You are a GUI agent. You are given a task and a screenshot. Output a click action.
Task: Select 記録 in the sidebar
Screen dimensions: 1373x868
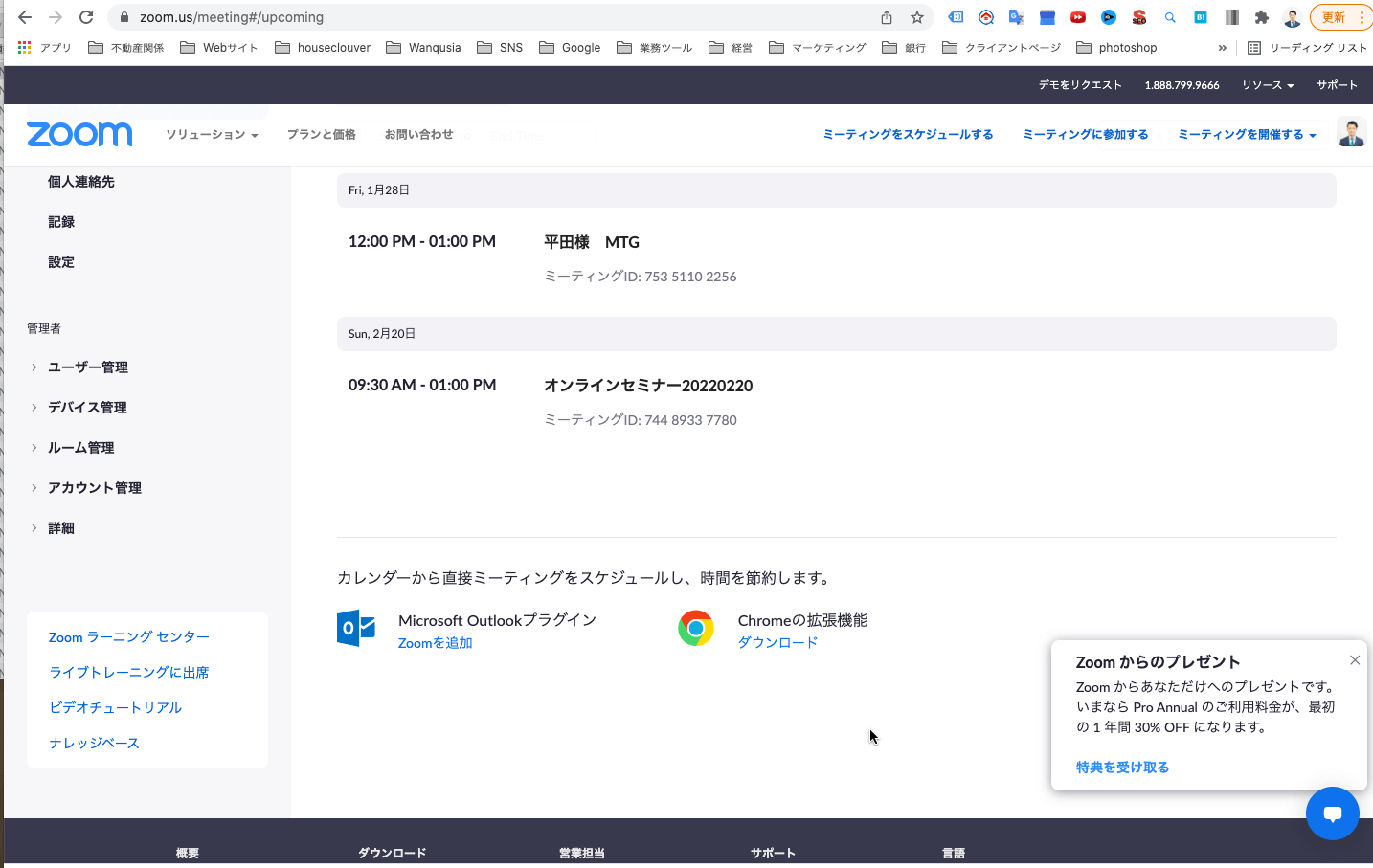[x=60, y=222]
